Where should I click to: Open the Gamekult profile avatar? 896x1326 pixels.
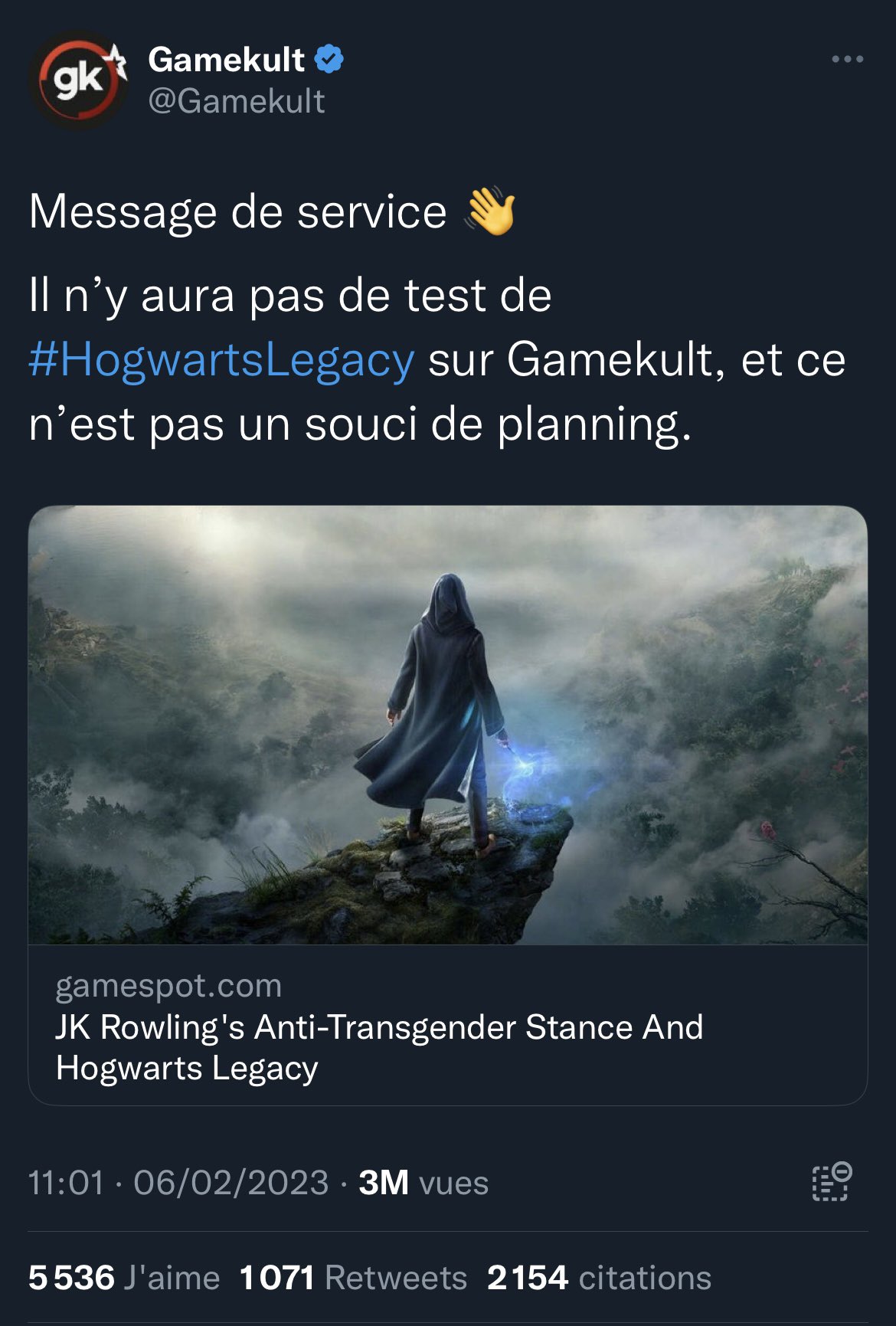pyautogui.click(x=78, y=79)
